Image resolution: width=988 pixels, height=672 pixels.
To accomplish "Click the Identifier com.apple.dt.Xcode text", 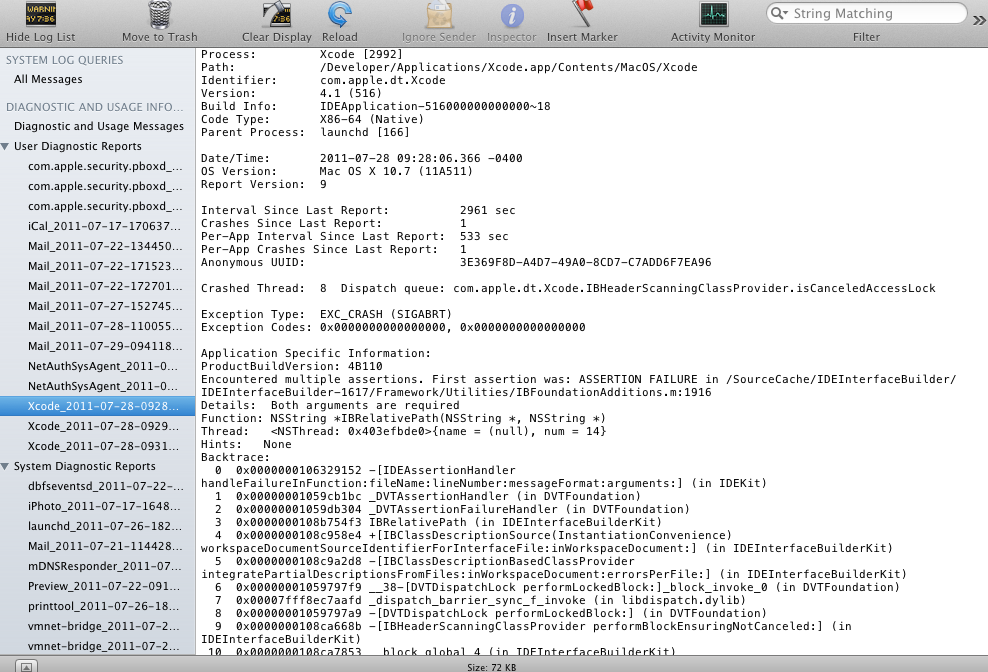I will (x=382, y=80).
